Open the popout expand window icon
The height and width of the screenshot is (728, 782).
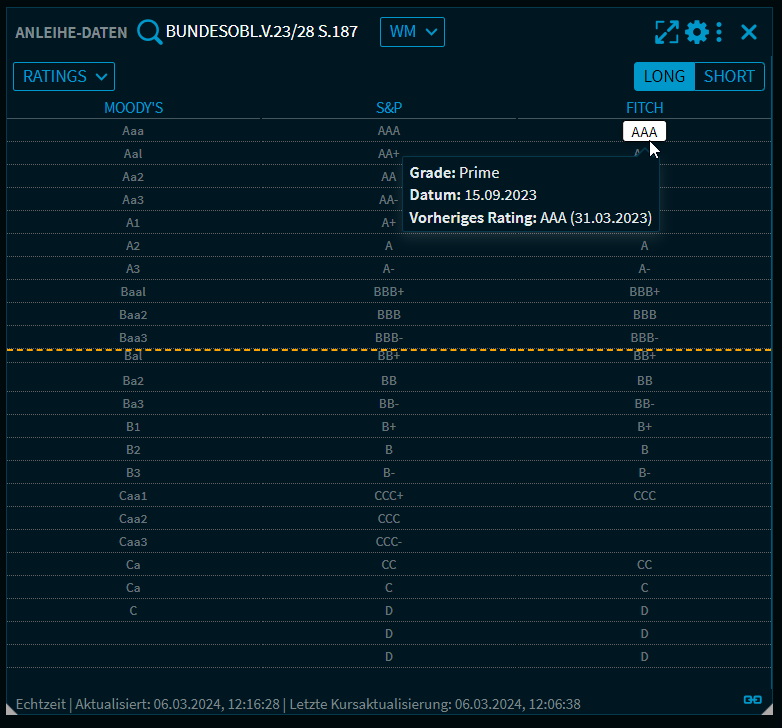click(667, 32)
